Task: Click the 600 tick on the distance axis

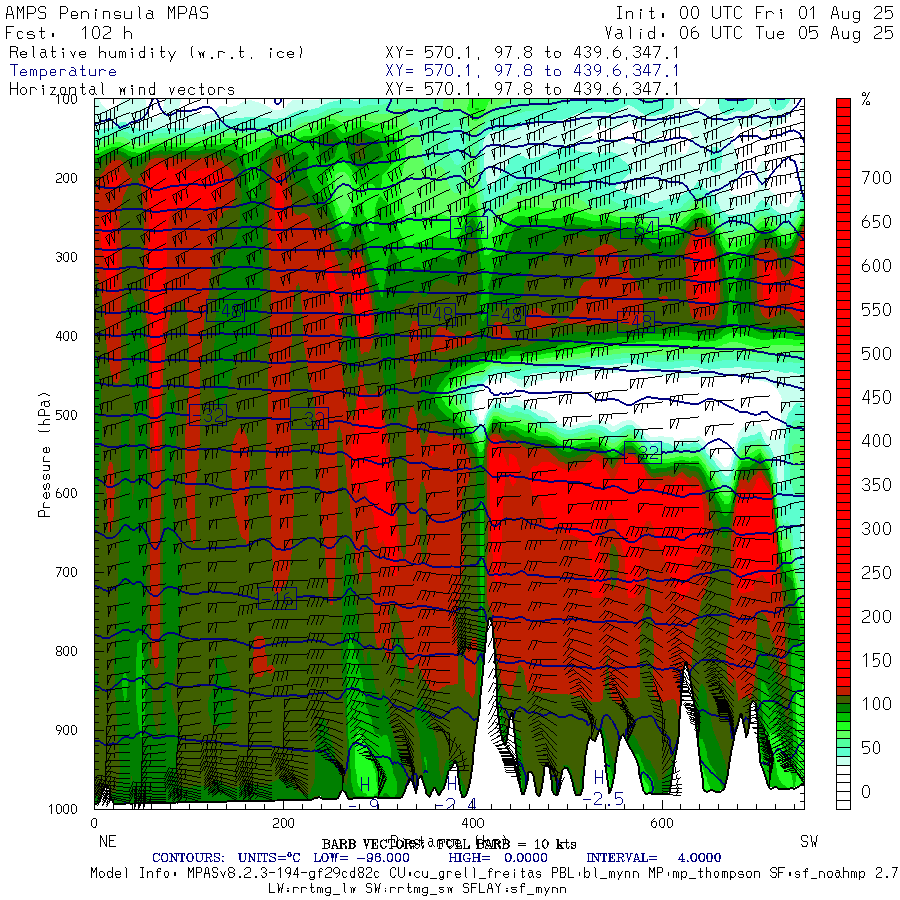Action: 661,823
